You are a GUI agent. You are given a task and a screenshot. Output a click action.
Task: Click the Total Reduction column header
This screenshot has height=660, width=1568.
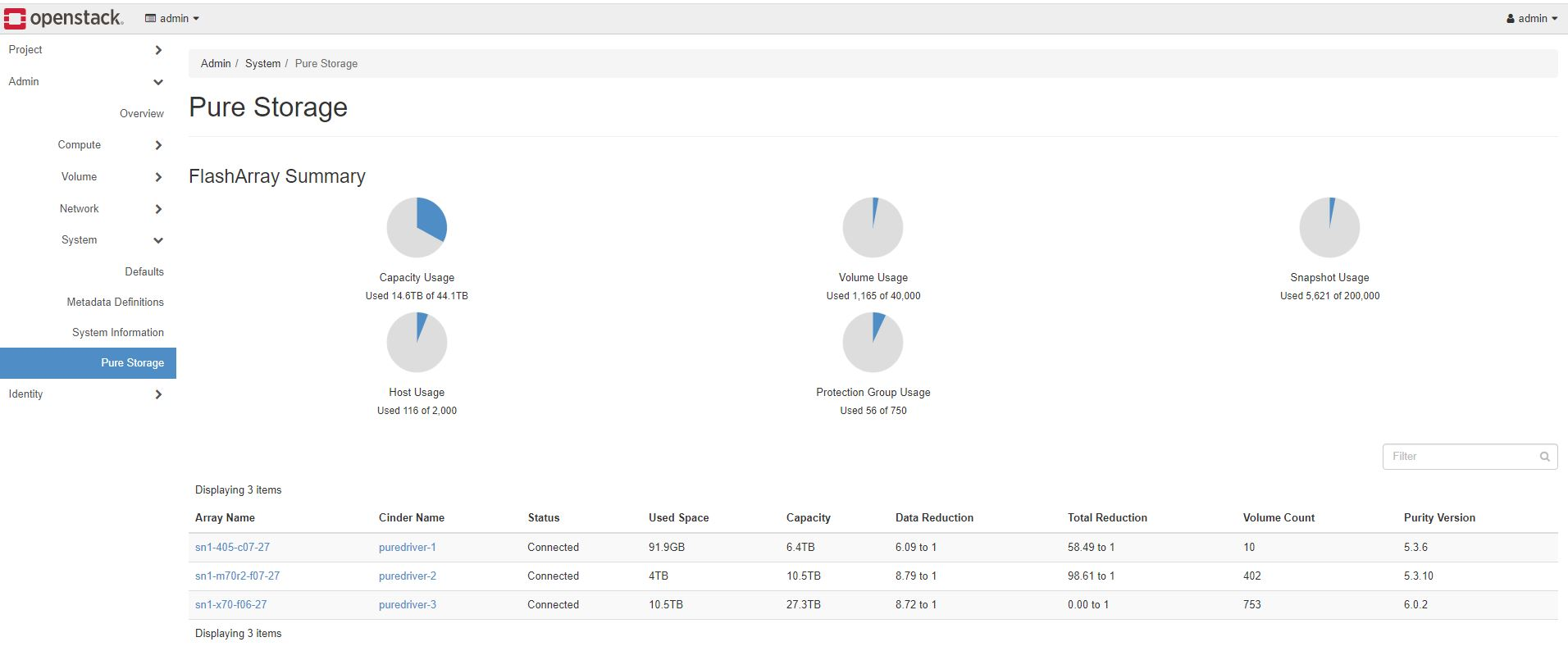(x=1107, y=517)
